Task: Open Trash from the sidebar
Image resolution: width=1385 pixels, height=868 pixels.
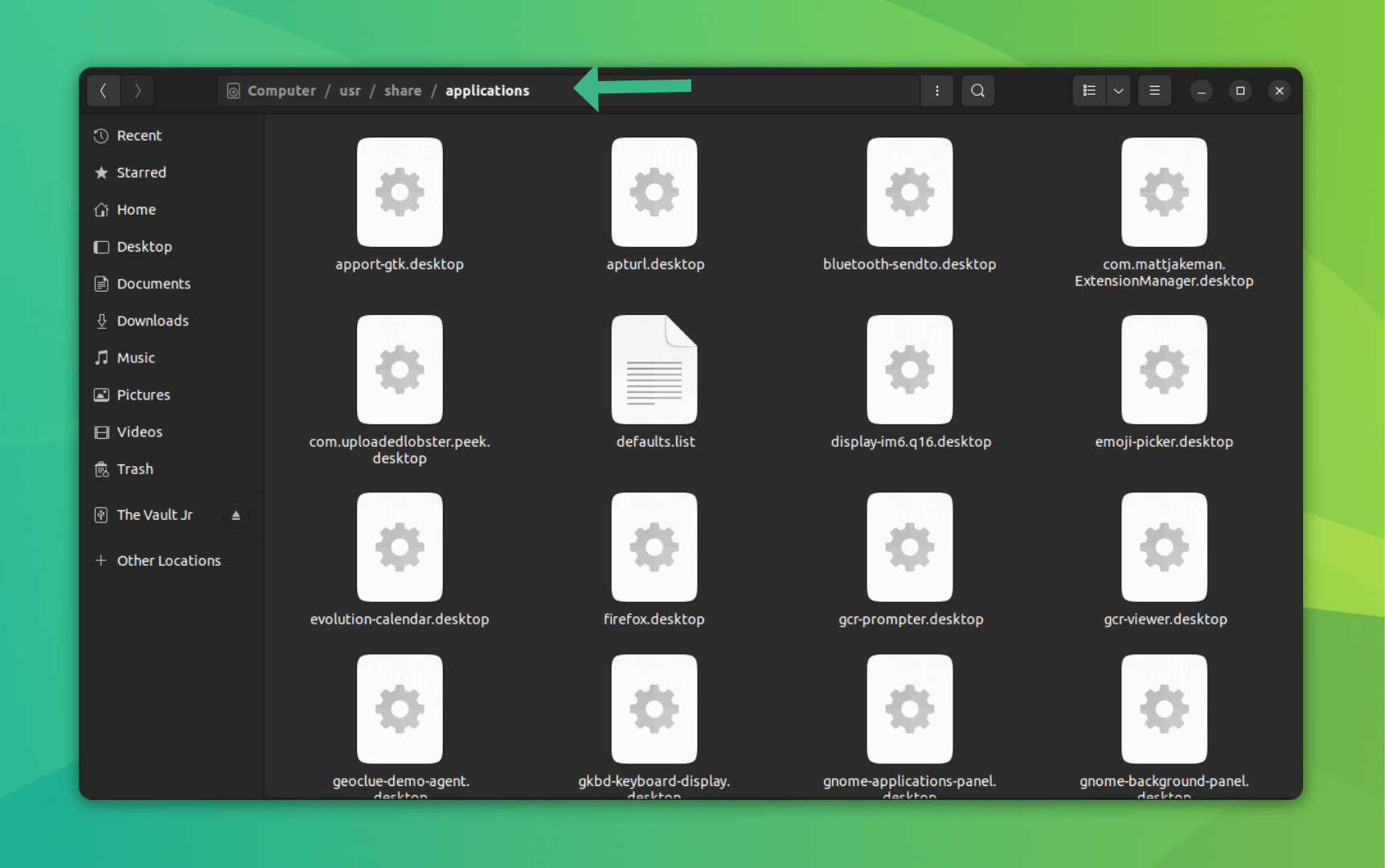Action: 135,469
